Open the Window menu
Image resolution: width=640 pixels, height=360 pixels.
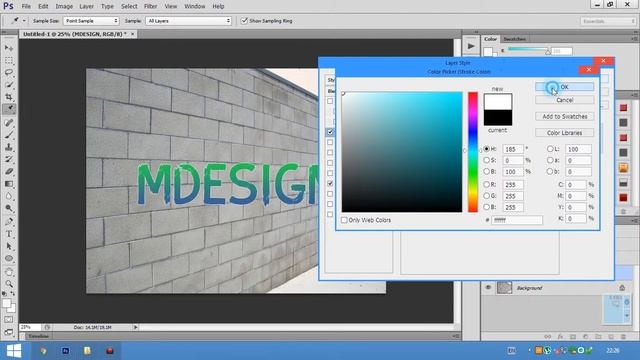(x=195, y=6)
